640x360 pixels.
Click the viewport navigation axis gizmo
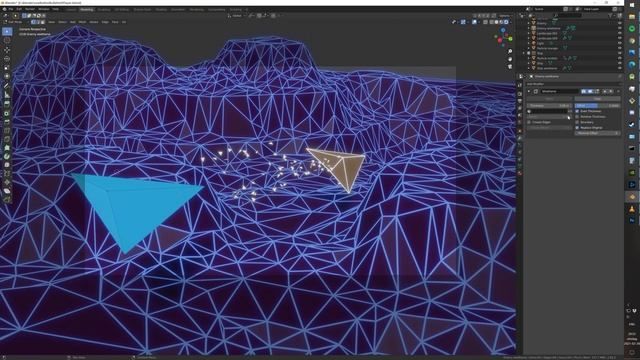click(504, 38)
